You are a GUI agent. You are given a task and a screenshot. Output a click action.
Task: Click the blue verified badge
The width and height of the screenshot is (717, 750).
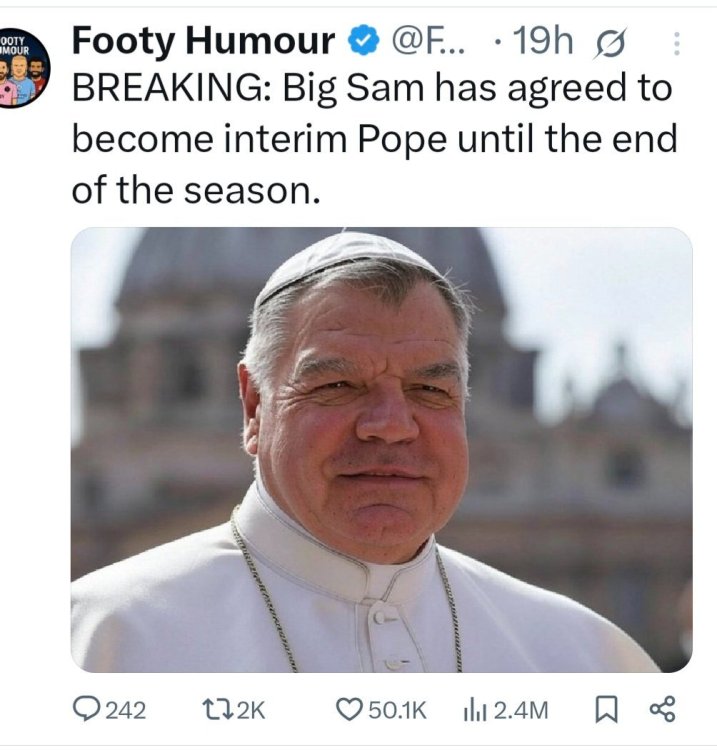(362, 42)
